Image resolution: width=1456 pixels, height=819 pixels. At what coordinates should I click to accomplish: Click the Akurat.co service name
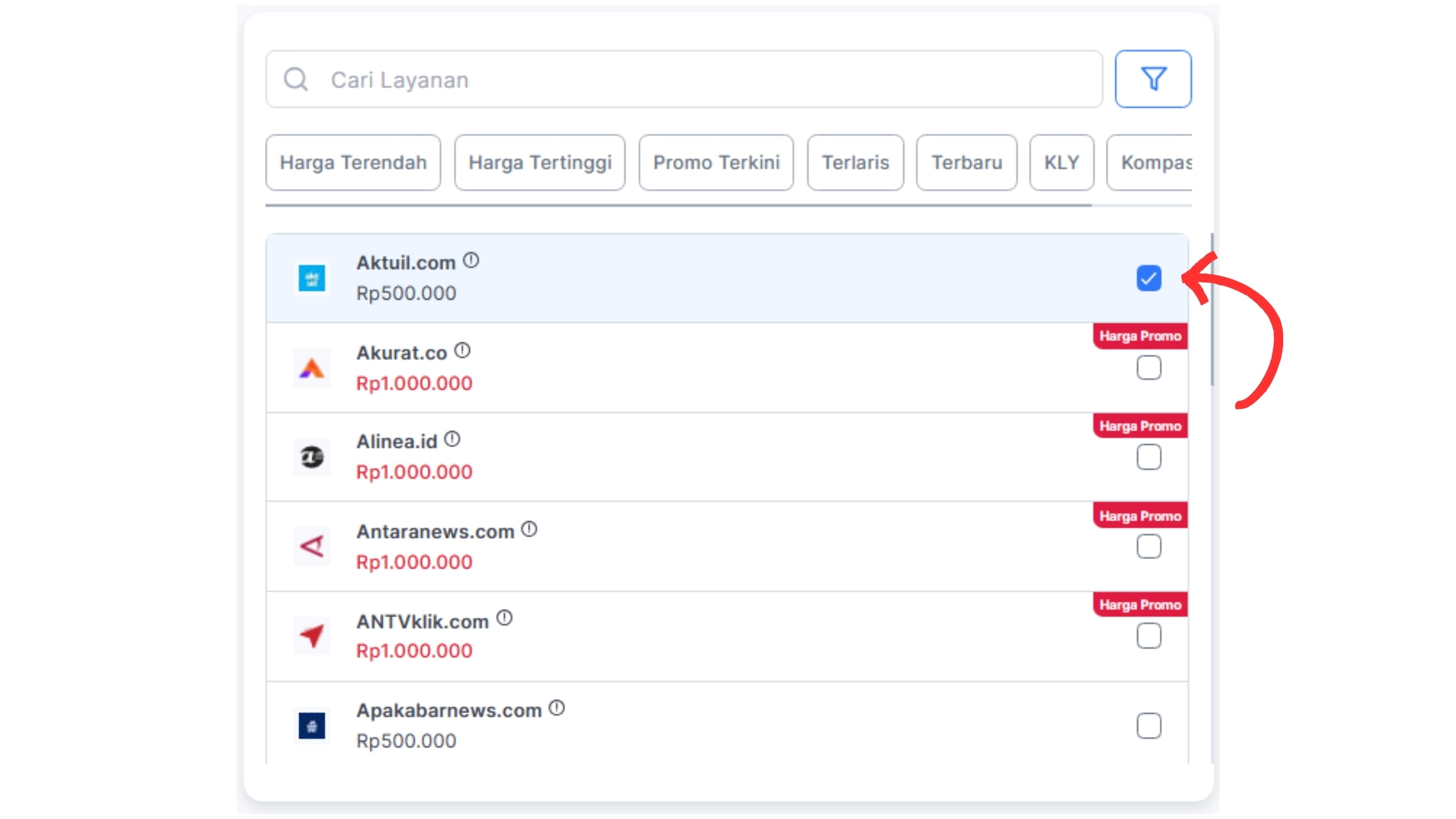[402, 353]
